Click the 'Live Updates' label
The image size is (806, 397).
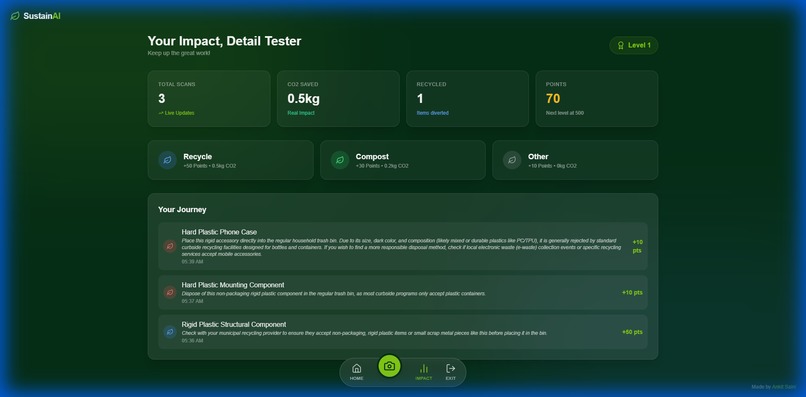(179, 113)
